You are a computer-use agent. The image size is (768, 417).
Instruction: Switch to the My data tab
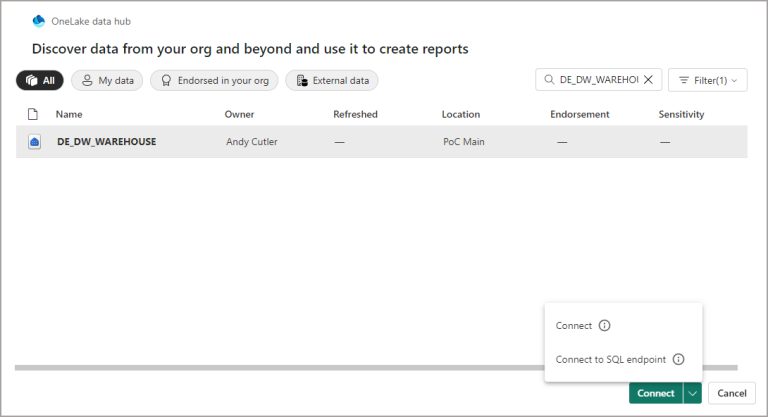tap(107, 80)
